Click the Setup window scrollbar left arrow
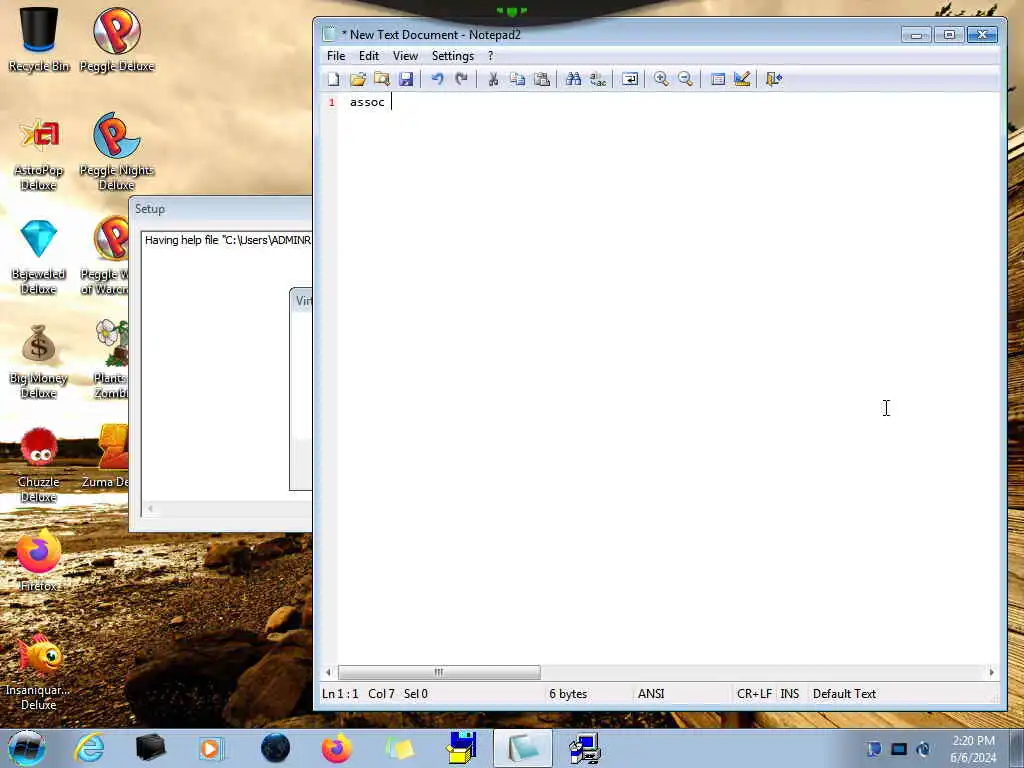 tap(150, 509)
